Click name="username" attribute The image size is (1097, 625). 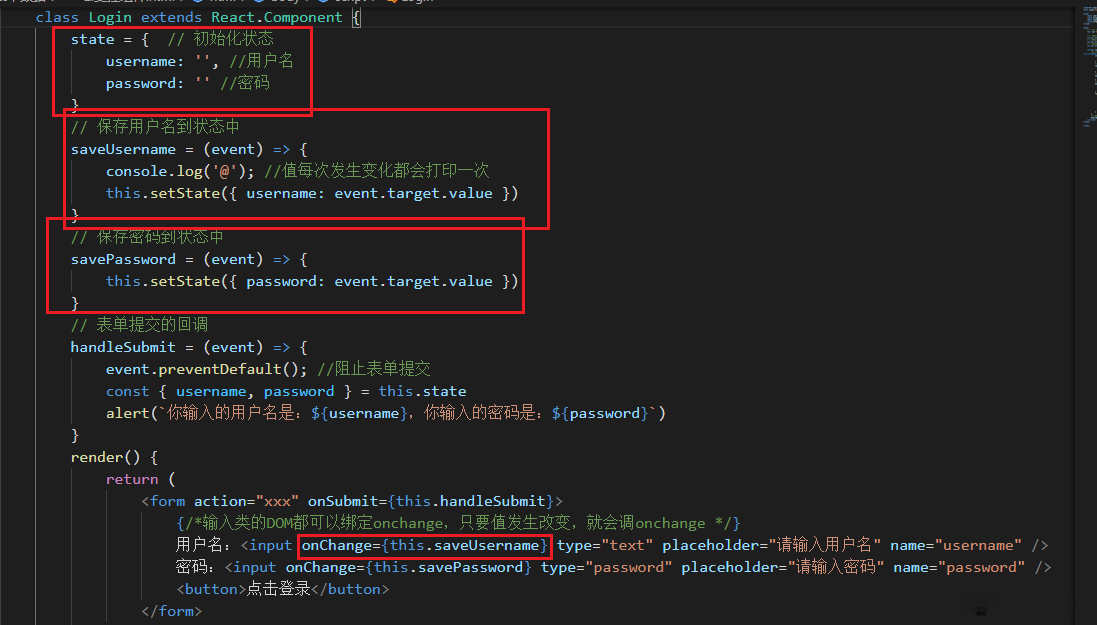[x=956, y=545]
